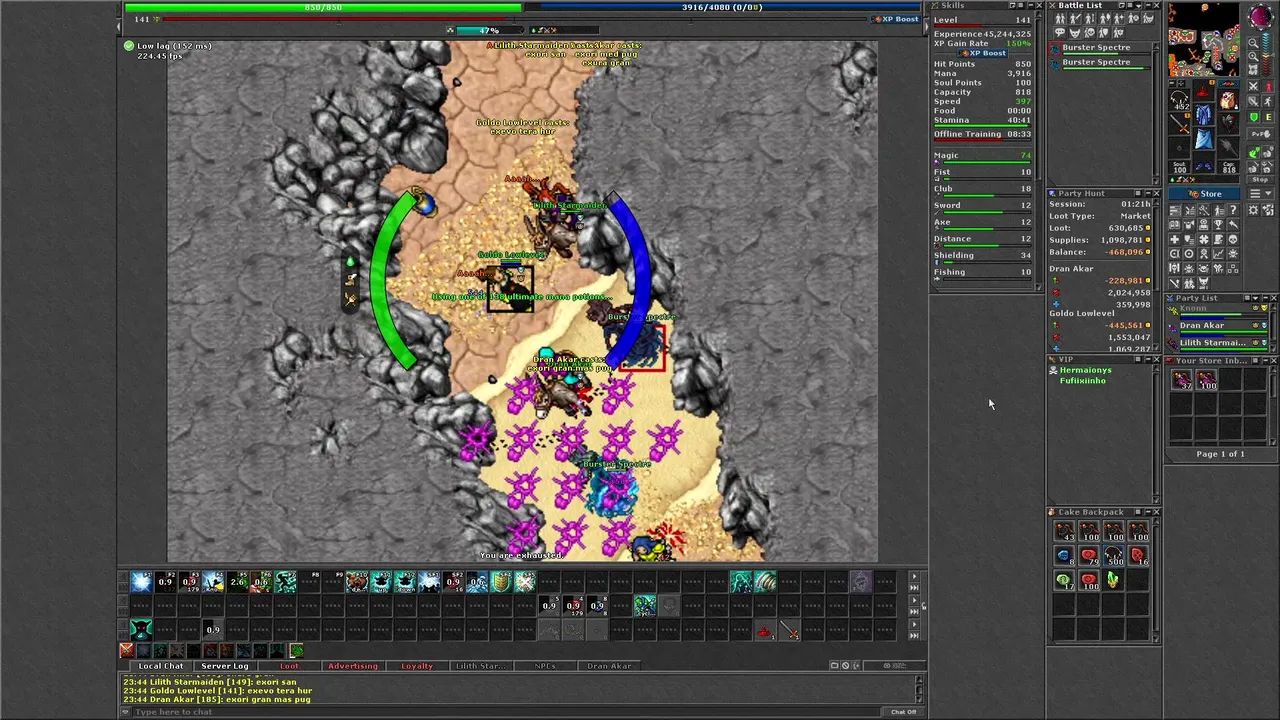The height and width of the screenshot is (720, 1280).
Task: Select the green ring in Cake Backpack
Action: (x=1064, y=580)
